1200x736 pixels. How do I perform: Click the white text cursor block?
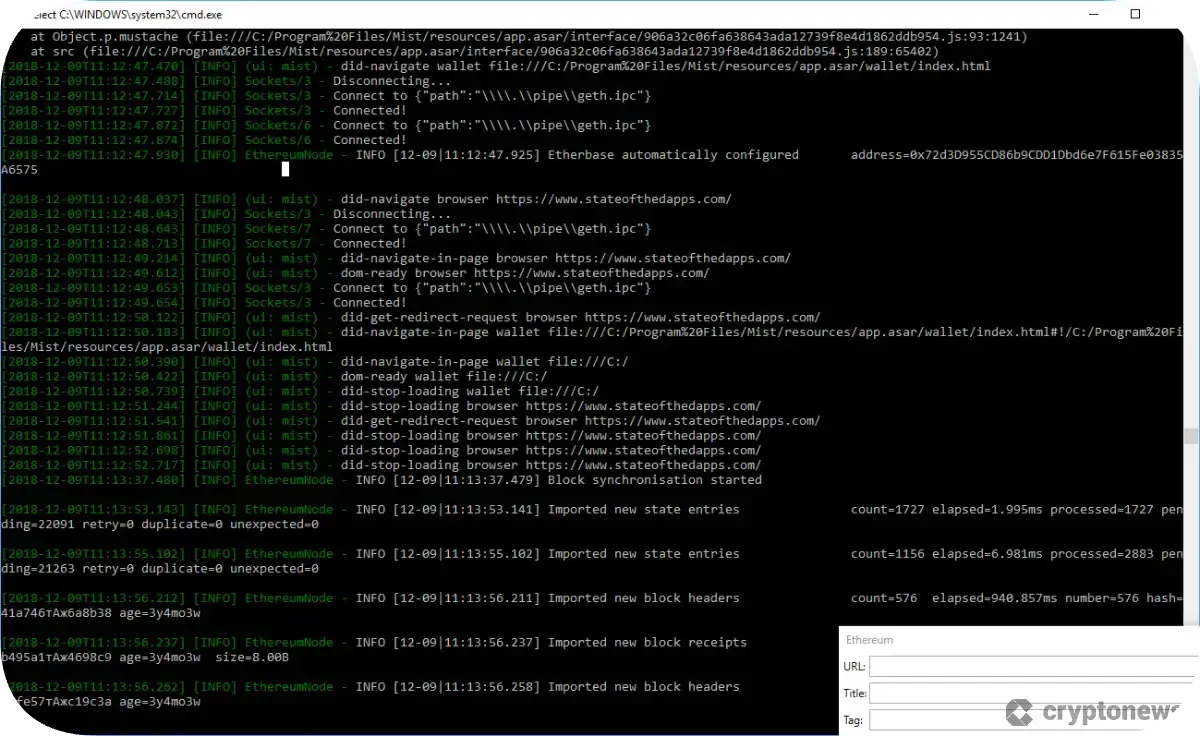click(285, 170)
